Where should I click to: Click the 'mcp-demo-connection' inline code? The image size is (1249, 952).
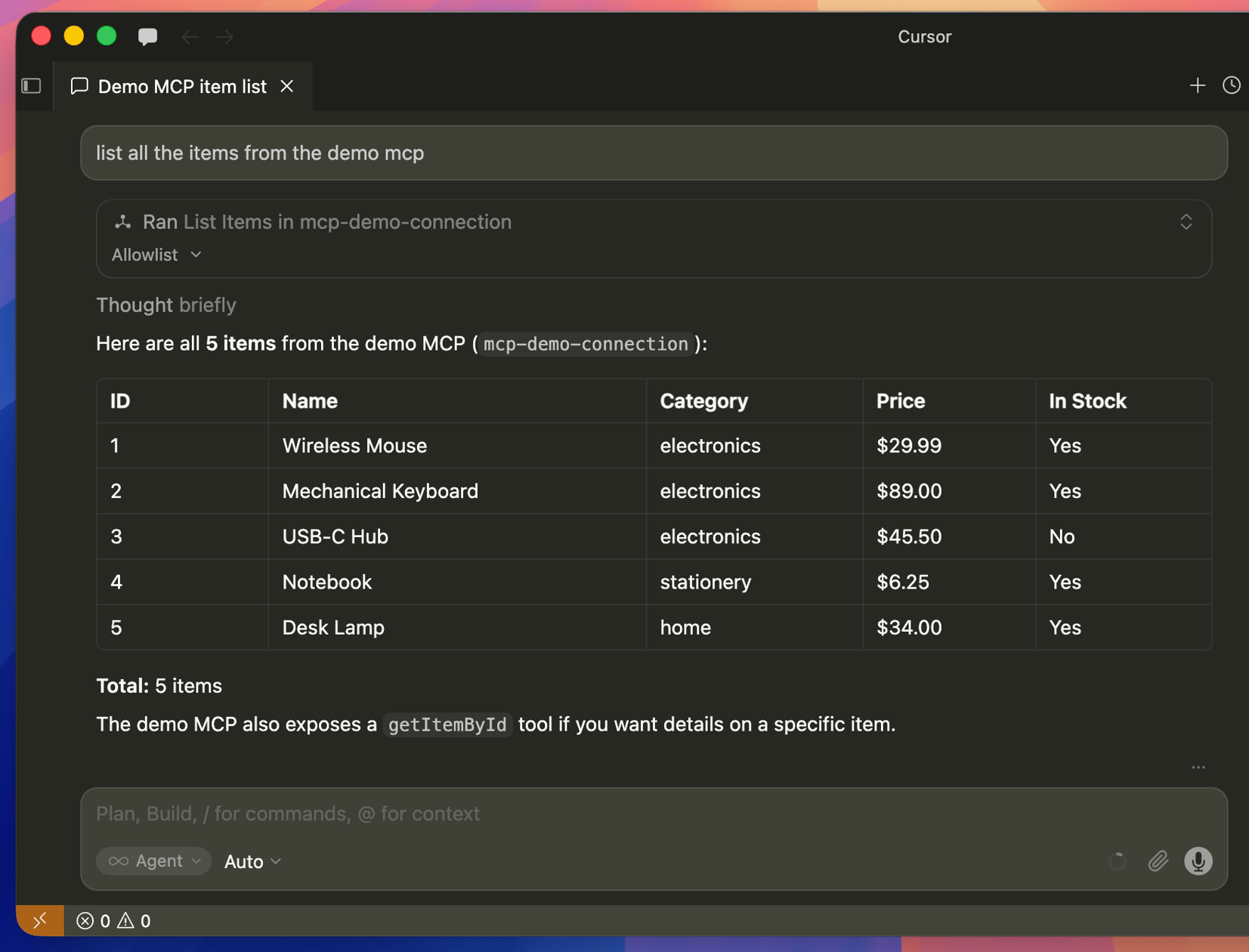(586, 344)
